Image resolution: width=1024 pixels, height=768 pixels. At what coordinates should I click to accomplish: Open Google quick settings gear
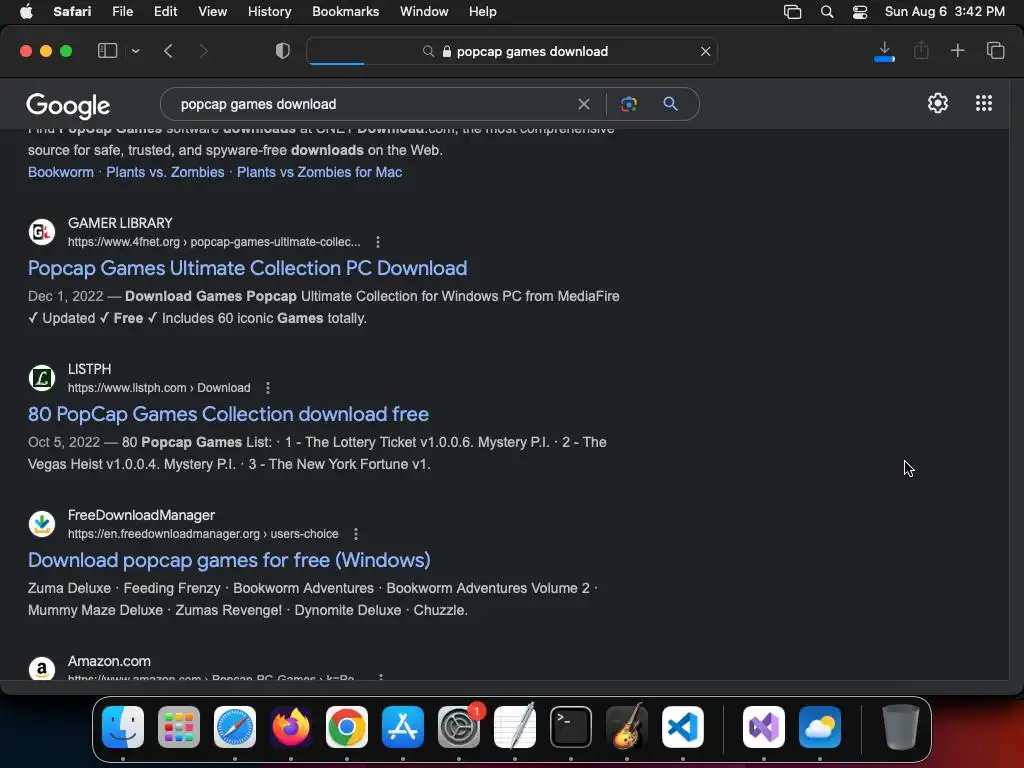938,103
